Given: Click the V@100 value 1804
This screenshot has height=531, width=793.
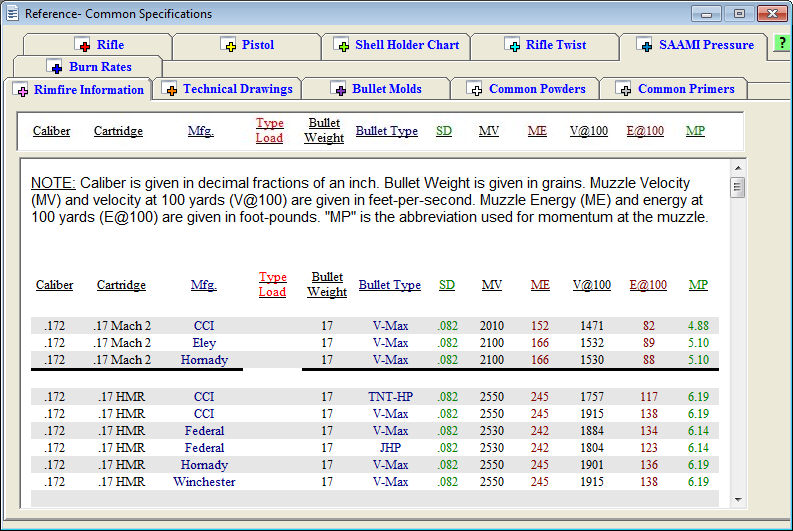Looking at the screenshot, I should (x=592, y=448).
